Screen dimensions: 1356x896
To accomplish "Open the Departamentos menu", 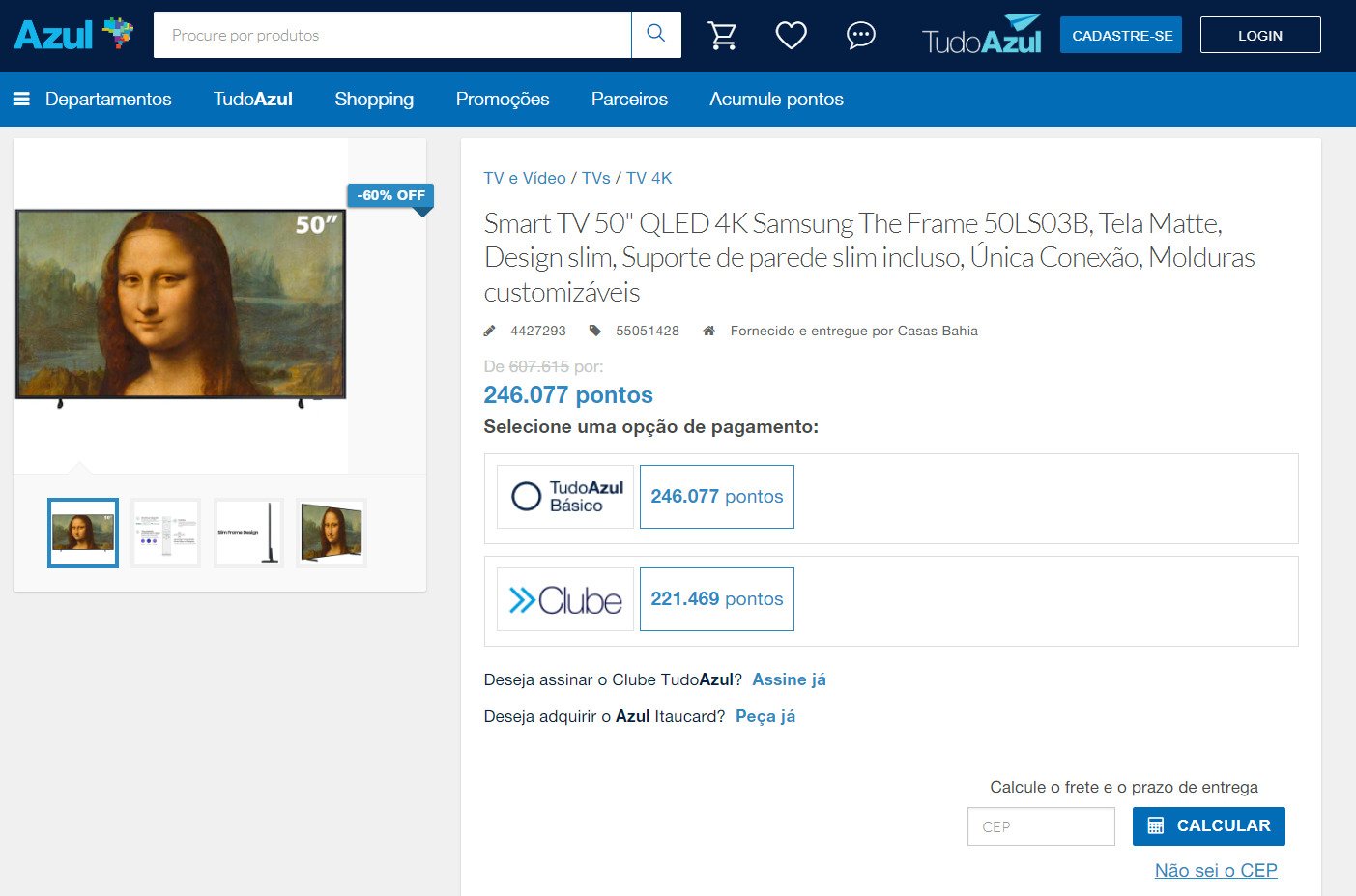I will (108, 99).
